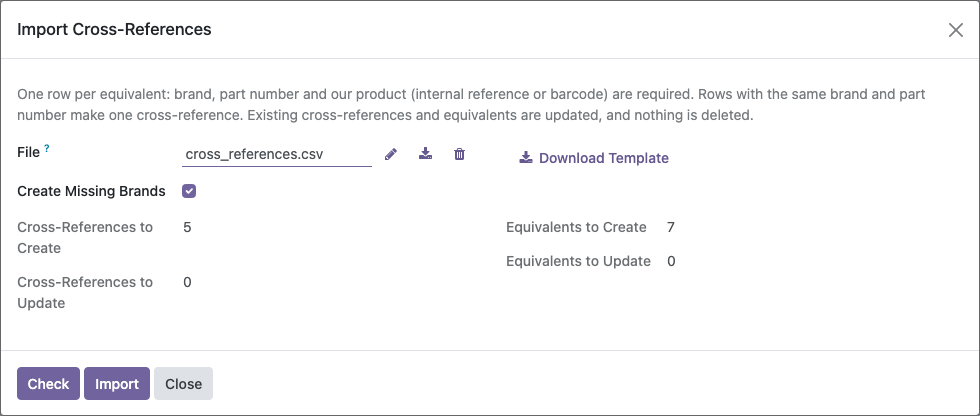Click the 'One row per equivalent' help text
This screenshot has width=980, height=416.
click(471, 105)
